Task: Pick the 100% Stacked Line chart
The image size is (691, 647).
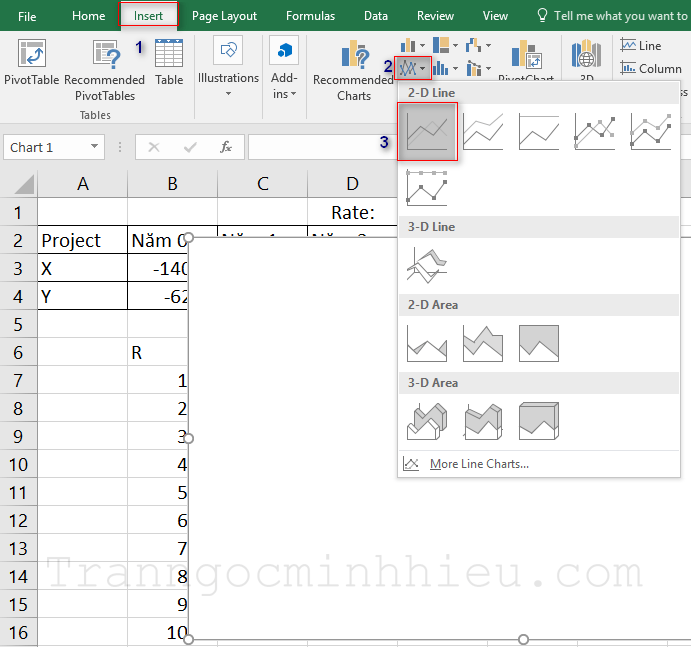Action: (539, 131)
